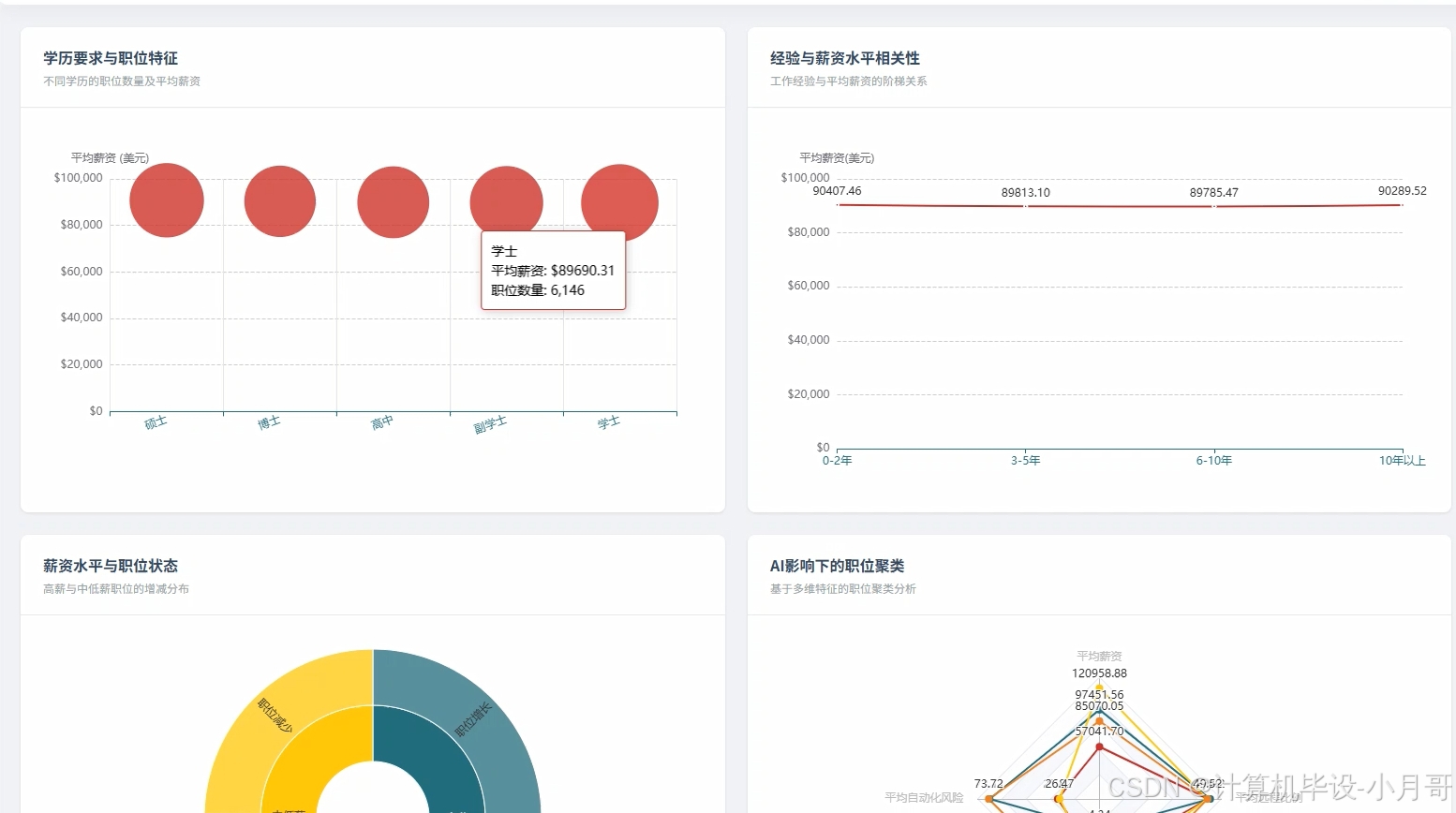
Task: Click the 120958.88 radar value
Action: pos(1100,673)
